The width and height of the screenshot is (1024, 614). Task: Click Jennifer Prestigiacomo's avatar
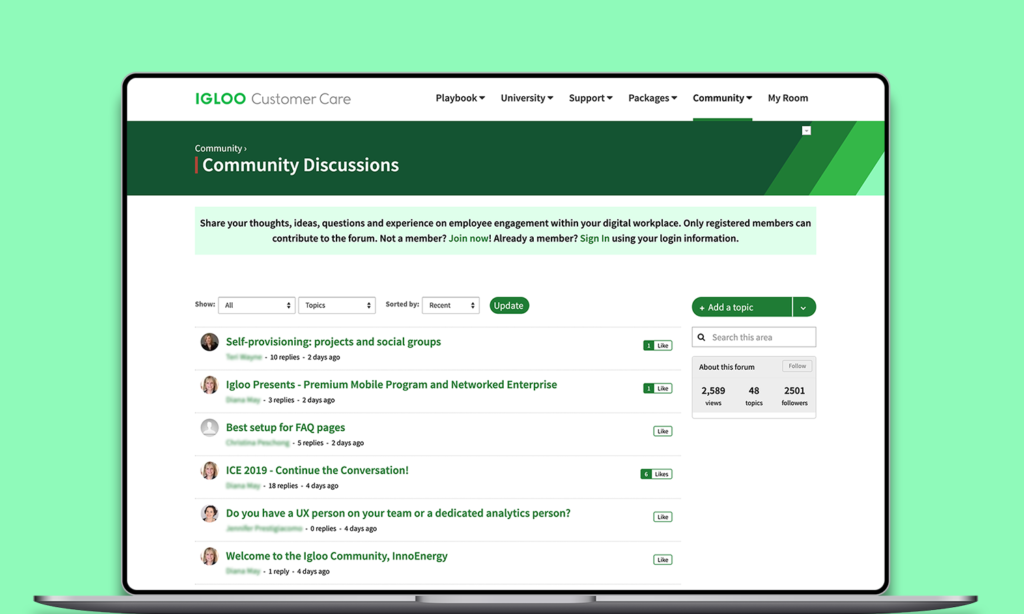click(208, 513)
